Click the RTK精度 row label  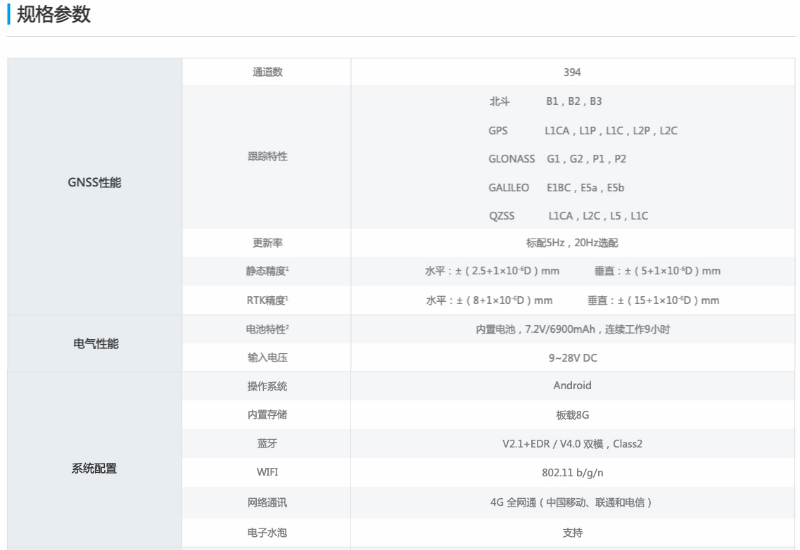267,299
